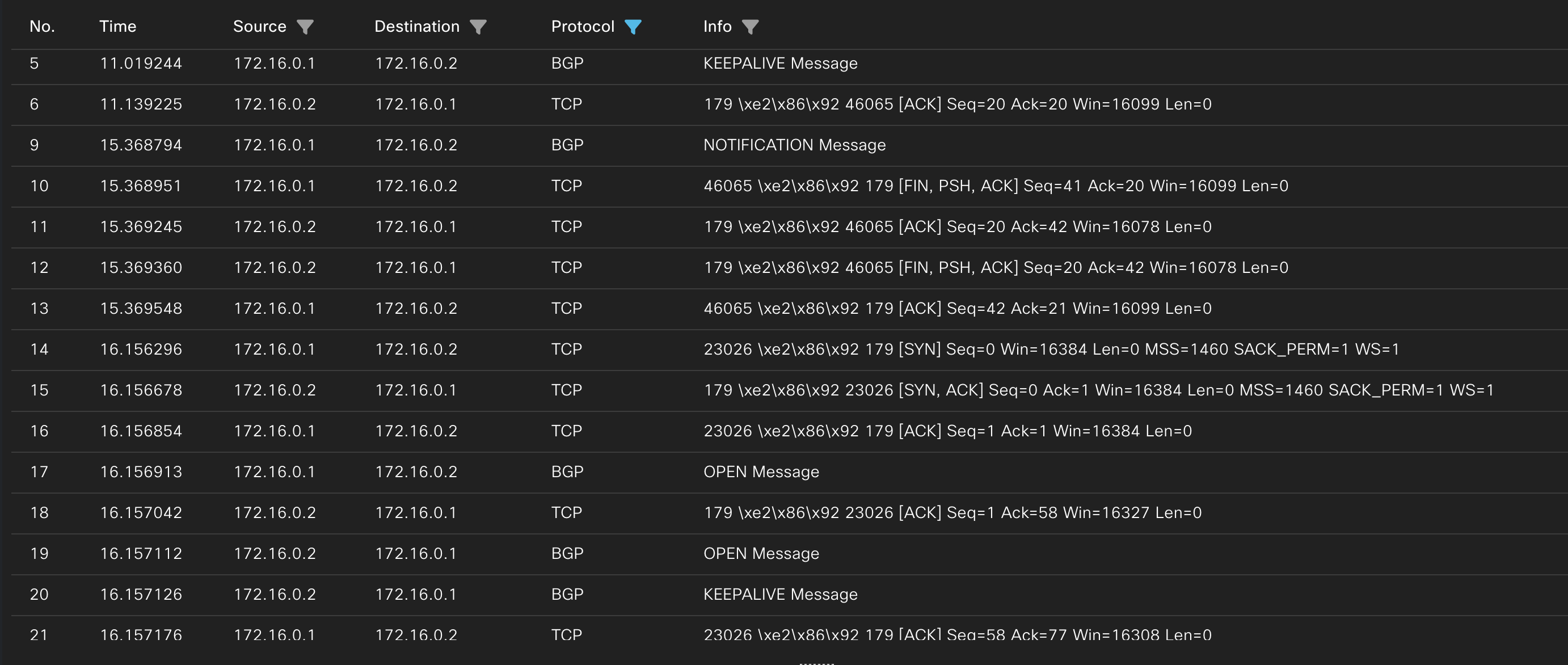Click the active blue Protocol filter funnel

pos(634,26)
